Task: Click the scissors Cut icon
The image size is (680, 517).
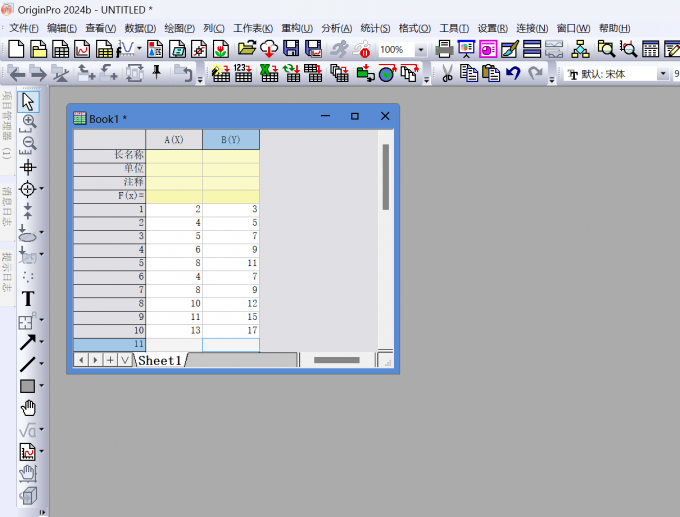Action: point(447,73)
